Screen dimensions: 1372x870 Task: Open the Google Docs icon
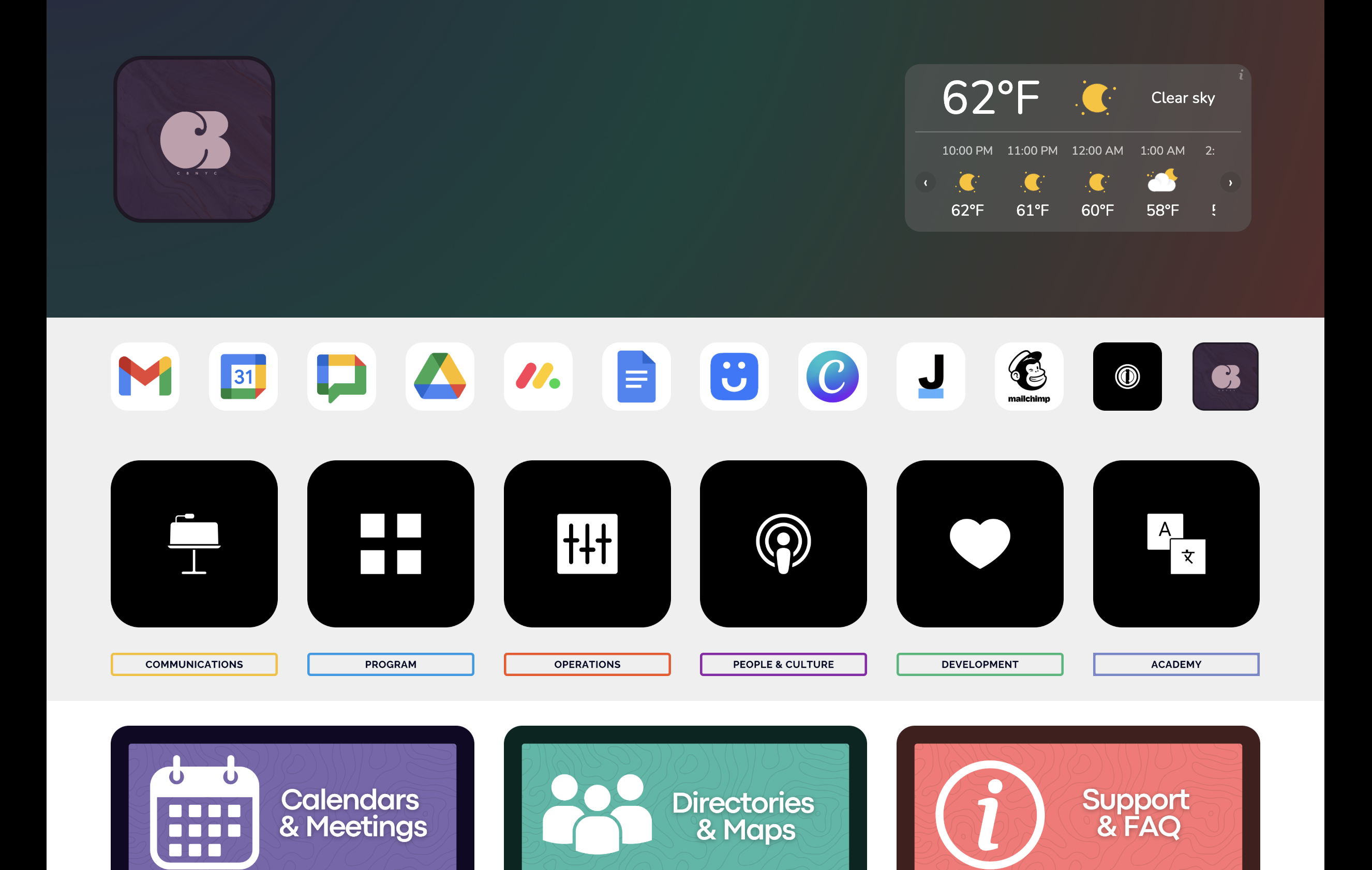pyautogui.click(x=636, y=376)
